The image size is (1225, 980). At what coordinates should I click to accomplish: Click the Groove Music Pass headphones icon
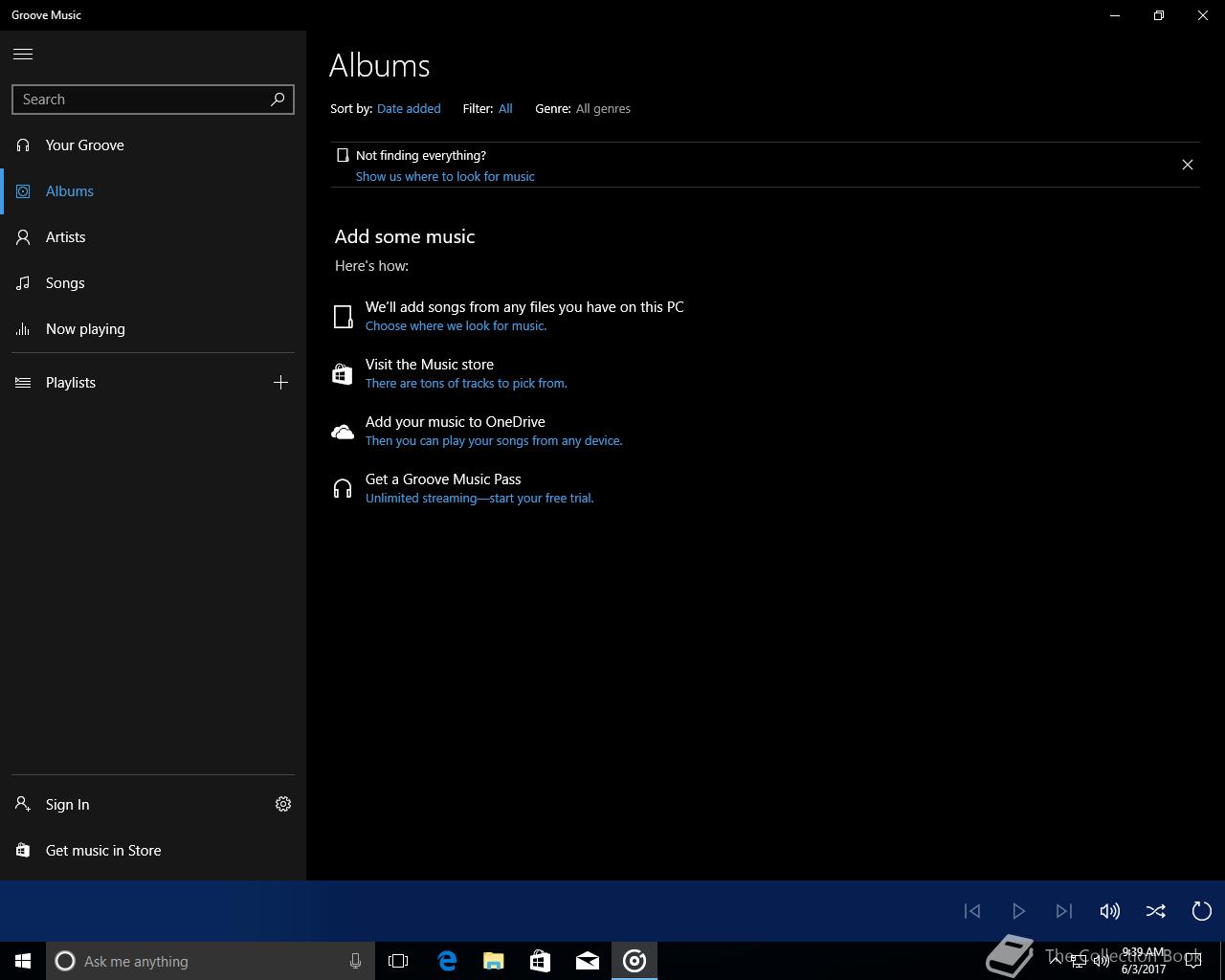pos(343,489)
